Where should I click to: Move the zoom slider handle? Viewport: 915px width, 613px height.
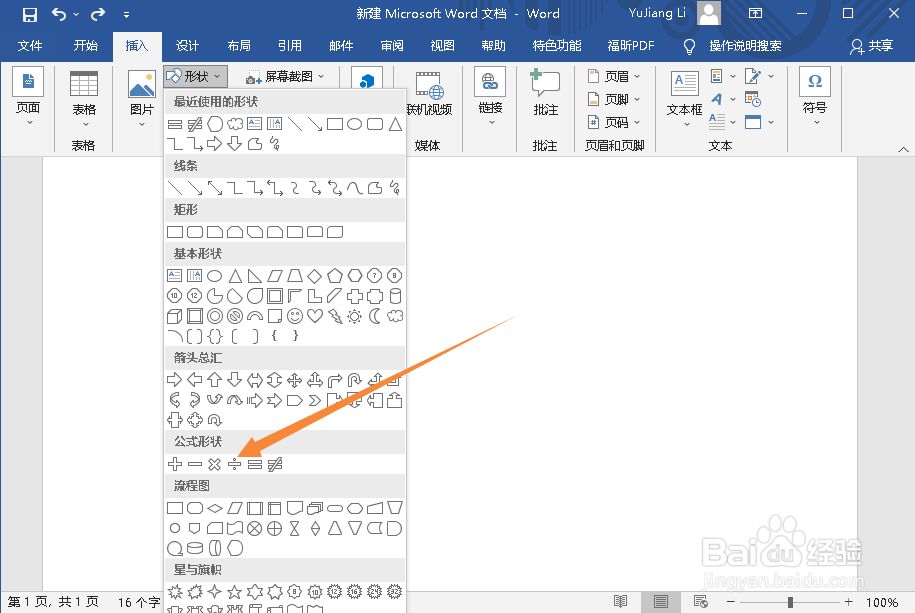pos(790,602)
